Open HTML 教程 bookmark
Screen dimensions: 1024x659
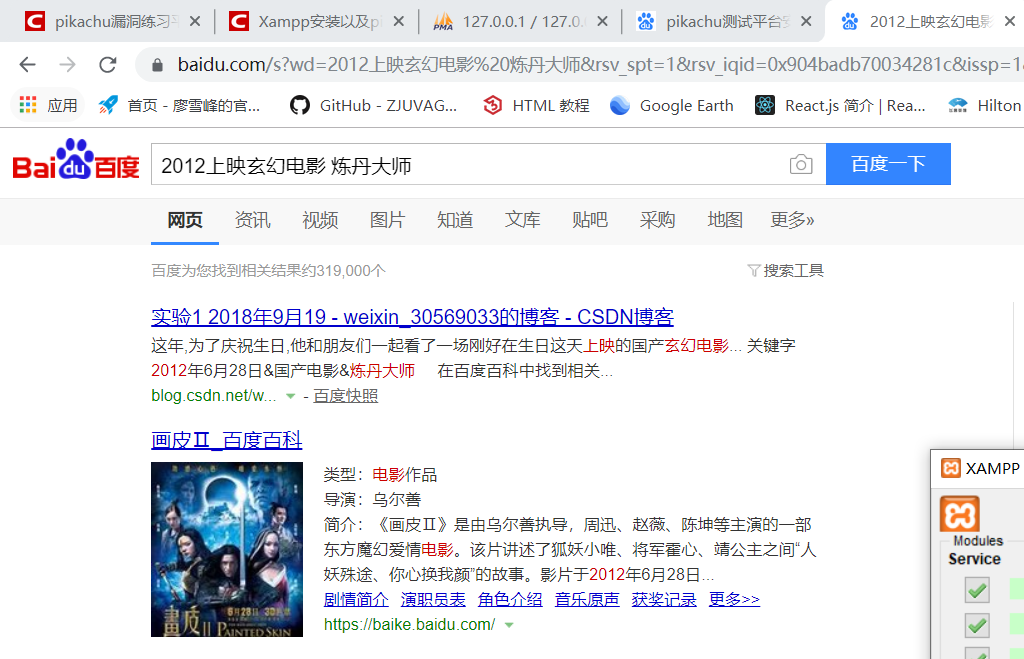[x=536, y=105]
